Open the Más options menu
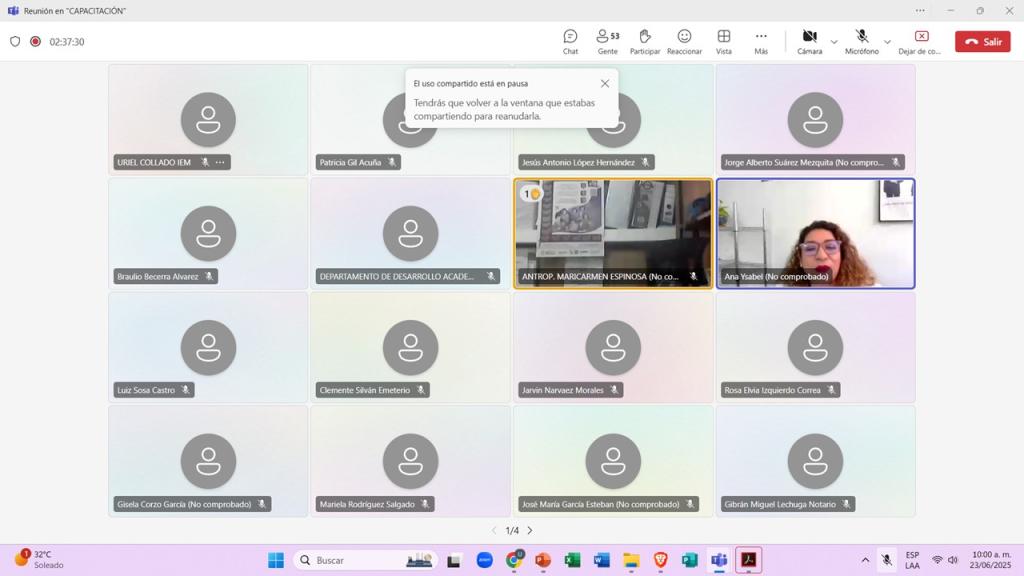1024x576 pixels. pyautogui.click(x=761, y=41)
